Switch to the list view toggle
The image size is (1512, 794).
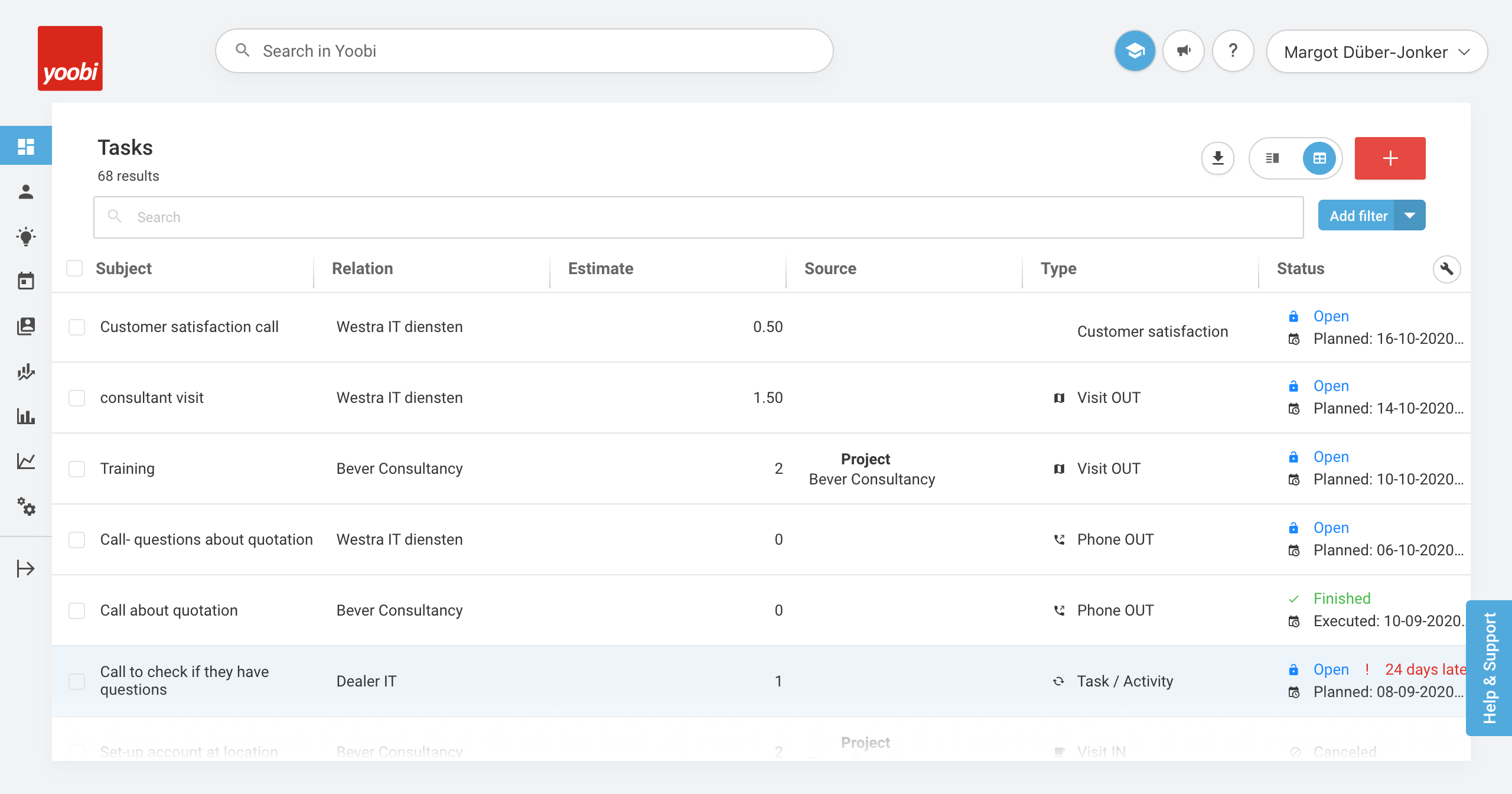tap(1273, 158)
